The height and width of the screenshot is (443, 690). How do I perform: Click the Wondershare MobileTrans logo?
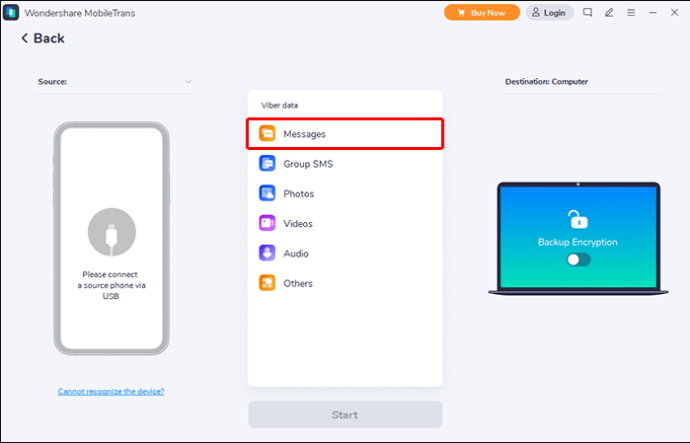click(11, 12)
